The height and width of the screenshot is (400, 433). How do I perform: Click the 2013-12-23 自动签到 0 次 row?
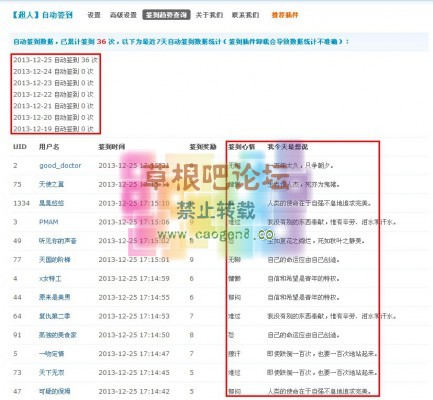[x=53, y=83]
